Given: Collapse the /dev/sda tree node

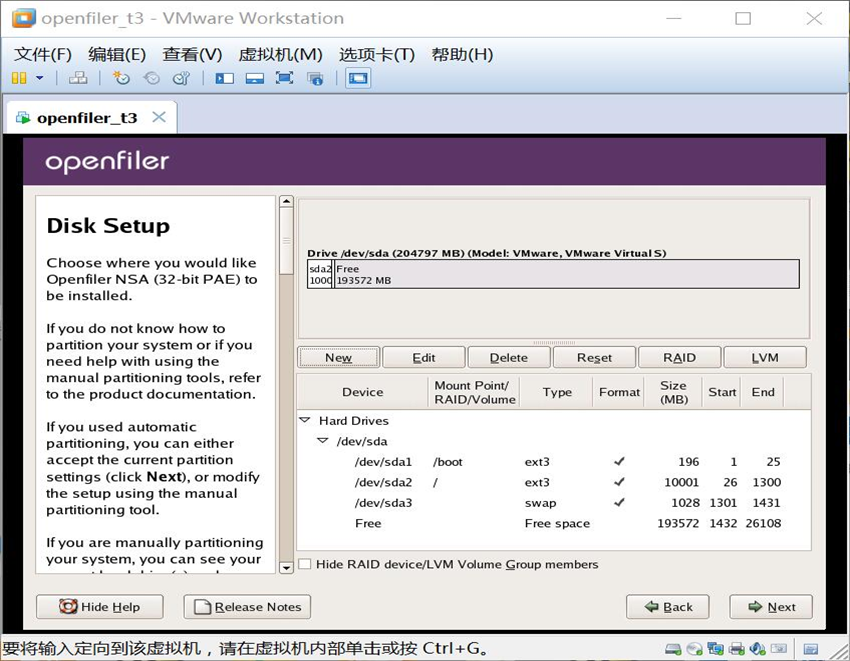Looking at the screenshot, I should point(323,441).
